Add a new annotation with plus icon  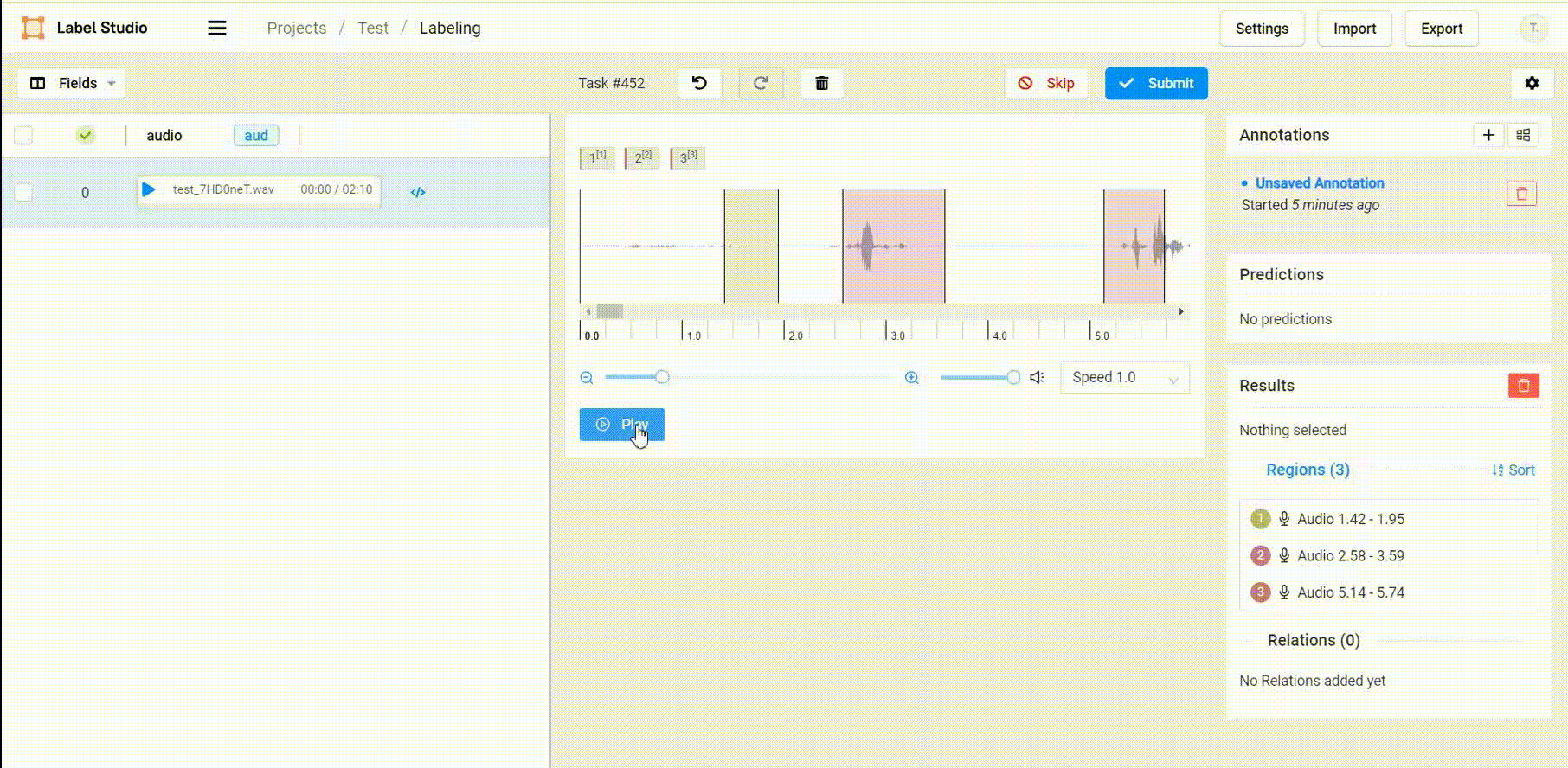point(1488,135)
